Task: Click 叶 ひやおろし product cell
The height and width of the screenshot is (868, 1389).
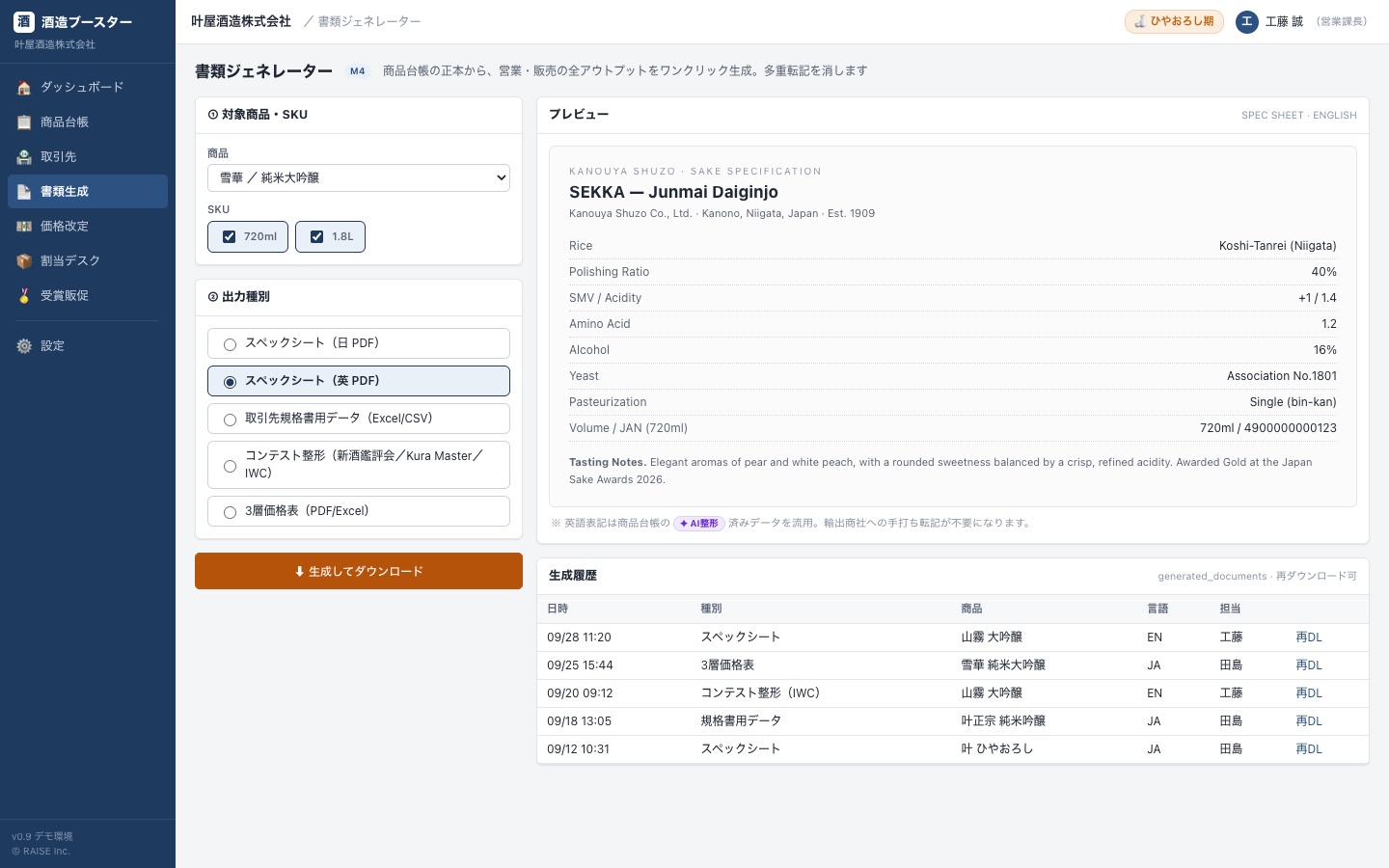Action: point(996,749)
